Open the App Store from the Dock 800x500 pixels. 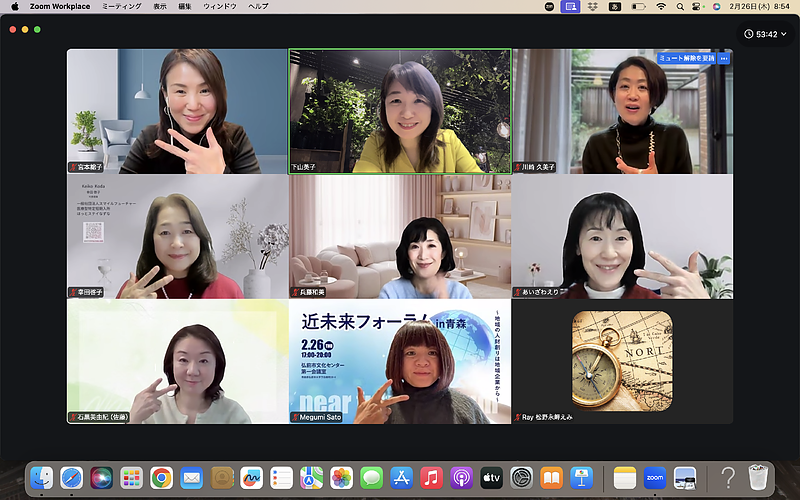pyautogui.click(x=401, y=478)
